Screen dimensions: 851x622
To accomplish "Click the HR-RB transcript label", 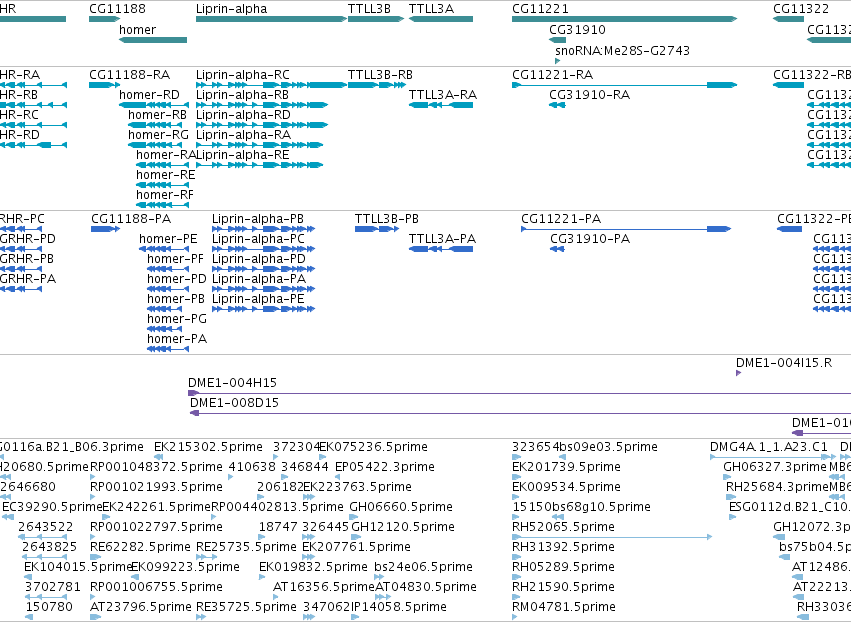I will point(19,94).
